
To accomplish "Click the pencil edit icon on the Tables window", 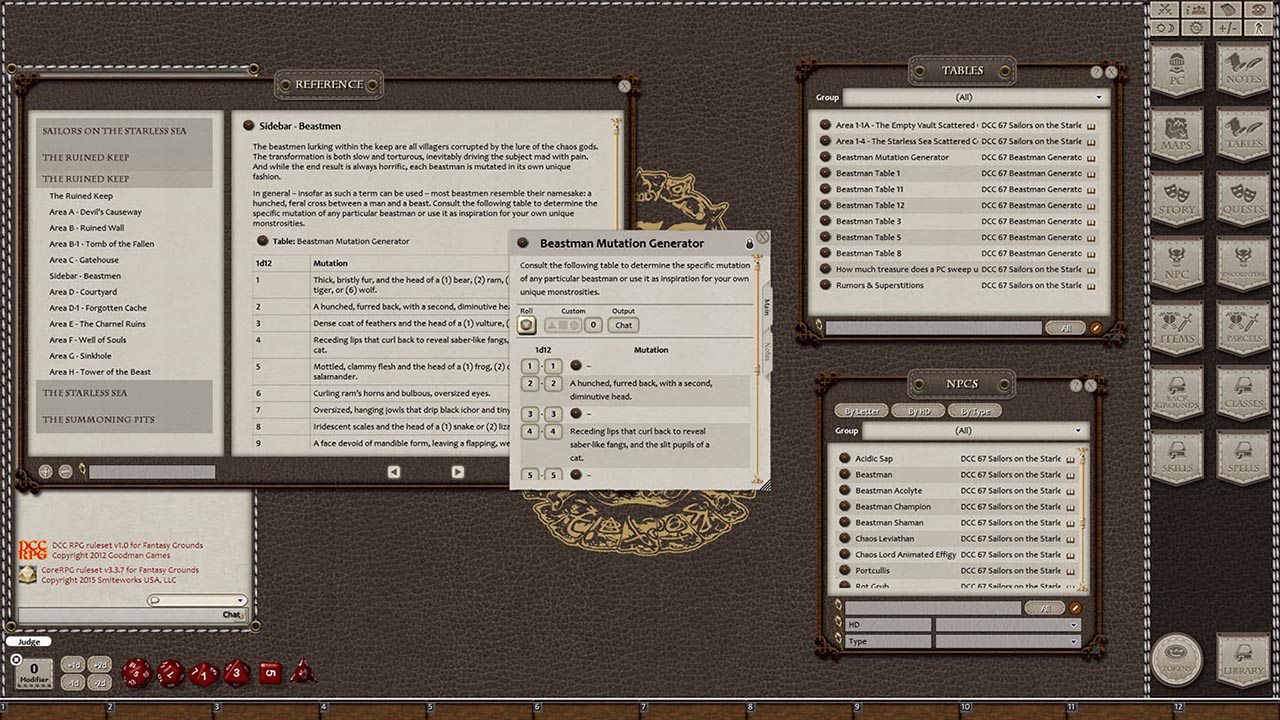I will pyautogui.click(x=1096, y=327).
